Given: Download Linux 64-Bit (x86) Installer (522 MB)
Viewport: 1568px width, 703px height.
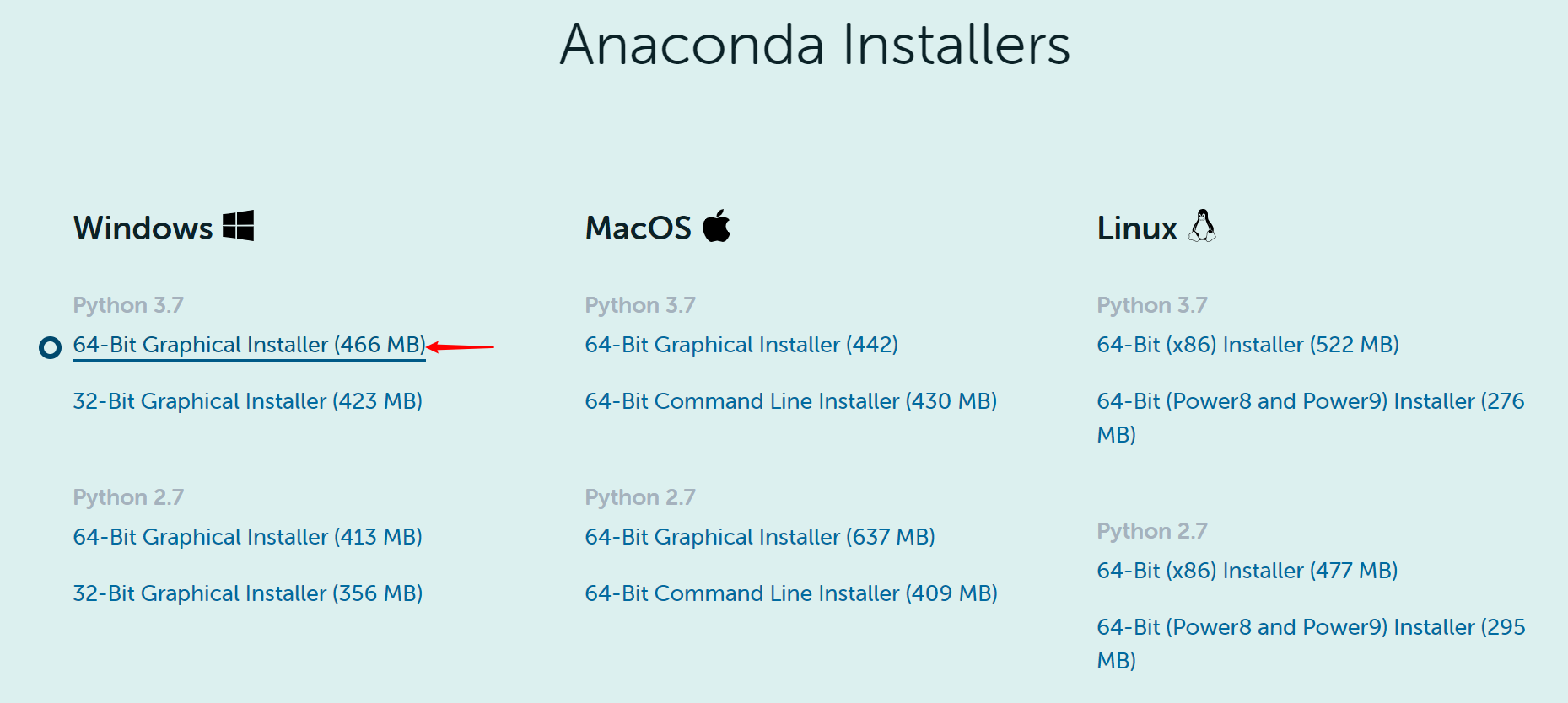Looking at the screenshot, I should (1248, 345).
